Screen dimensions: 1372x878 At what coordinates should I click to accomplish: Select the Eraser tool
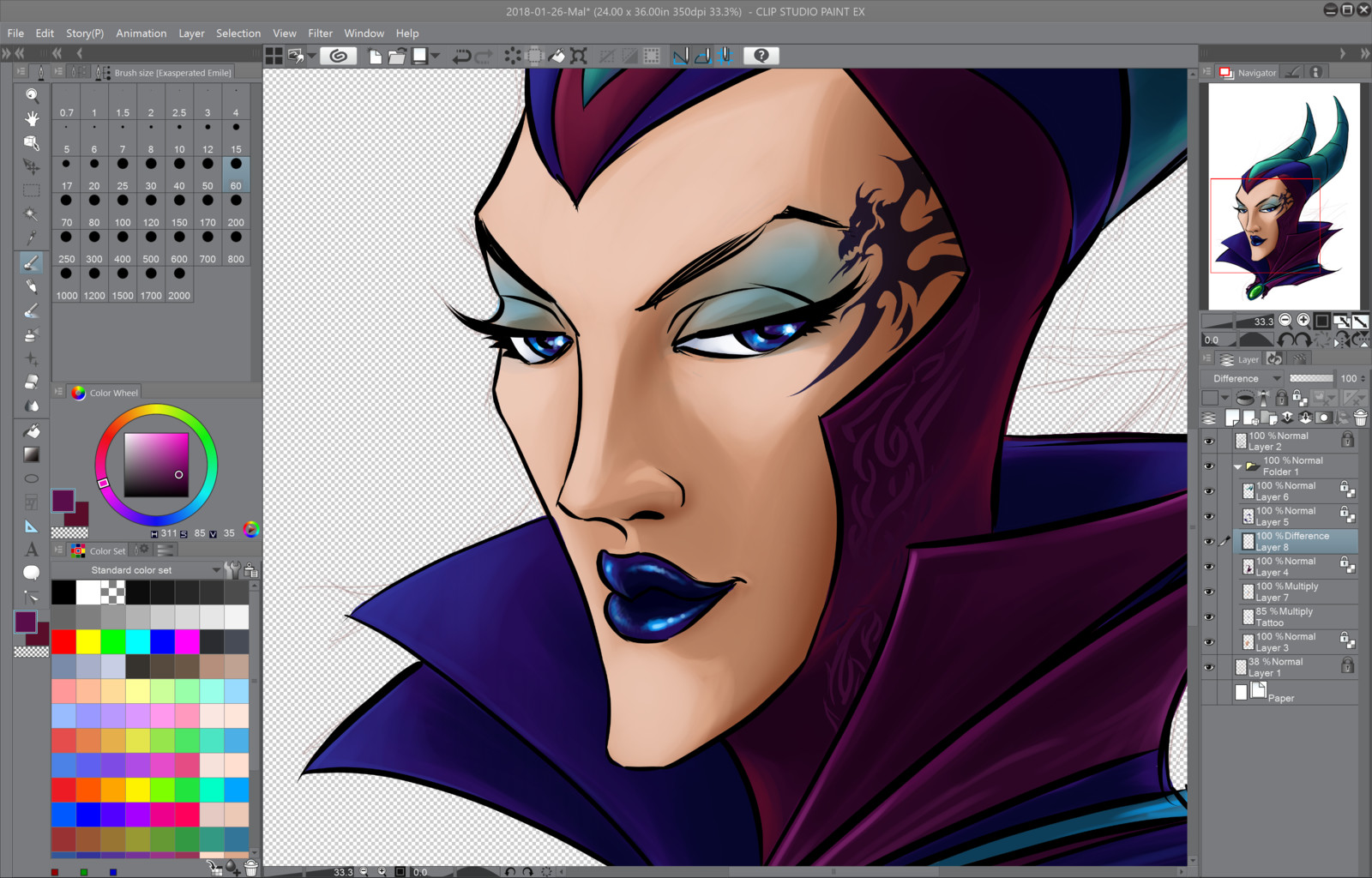click(x=32, y=382)
